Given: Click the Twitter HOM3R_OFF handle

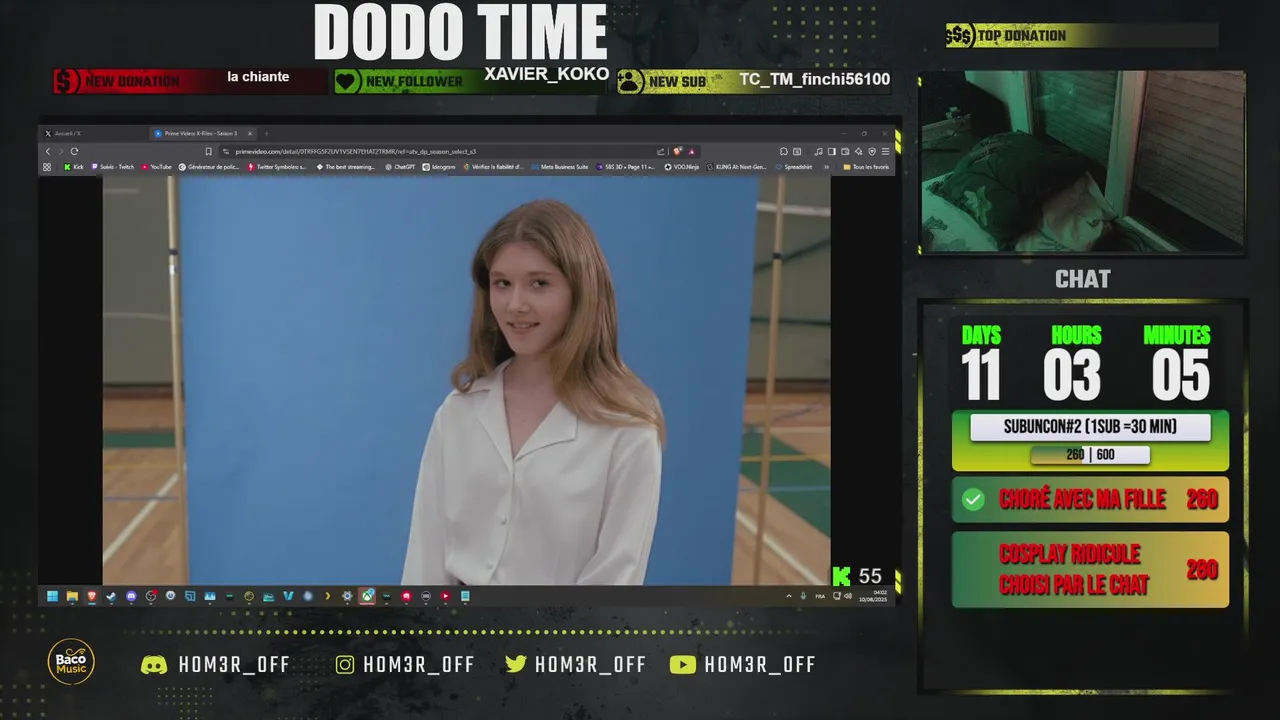Looking at the screenshot, I should (x=576, y=665).
